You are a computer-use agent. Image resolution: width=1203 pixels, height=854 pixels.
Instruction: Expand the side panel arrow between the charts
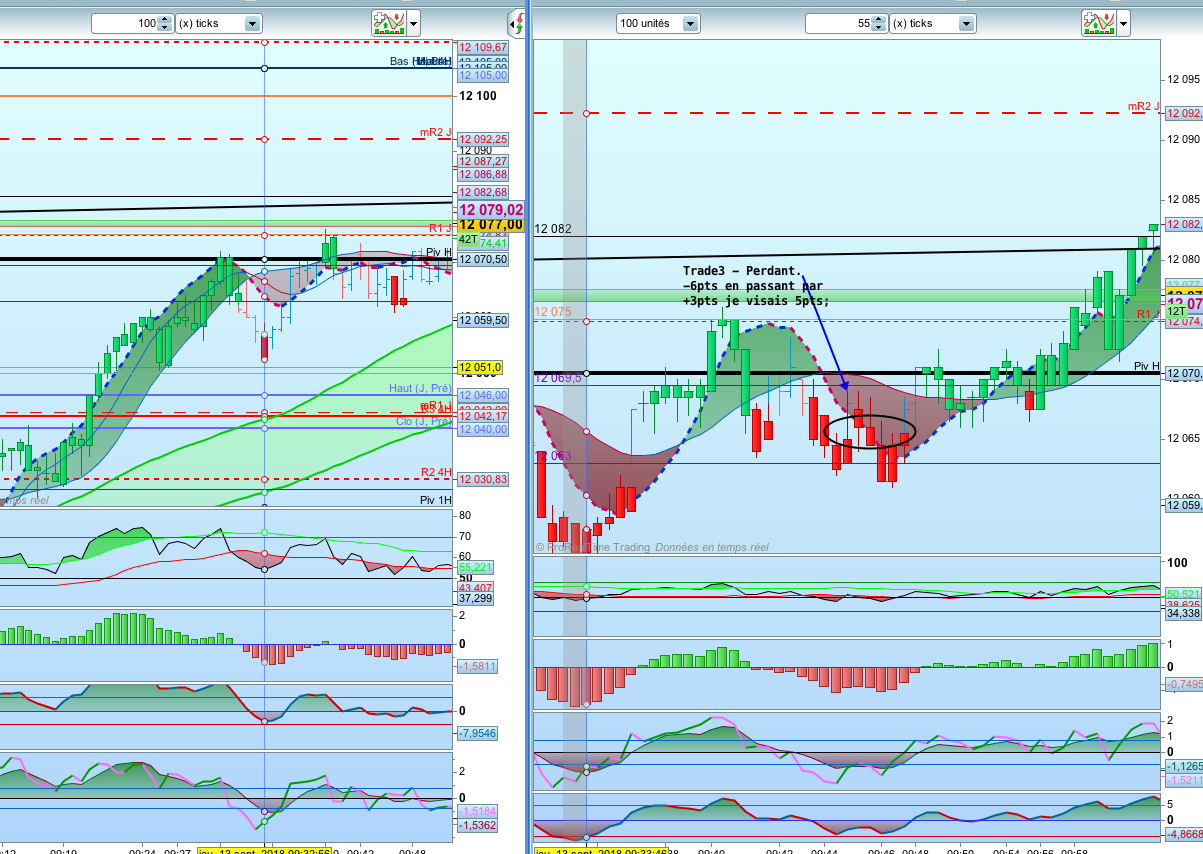[x=516, y=22]
